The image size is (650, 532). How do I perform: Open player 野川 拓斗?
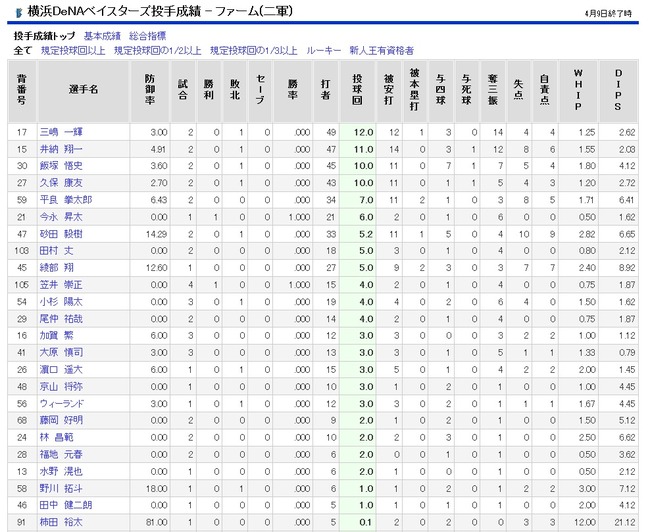pyautogui.click(x=61, y=488)
